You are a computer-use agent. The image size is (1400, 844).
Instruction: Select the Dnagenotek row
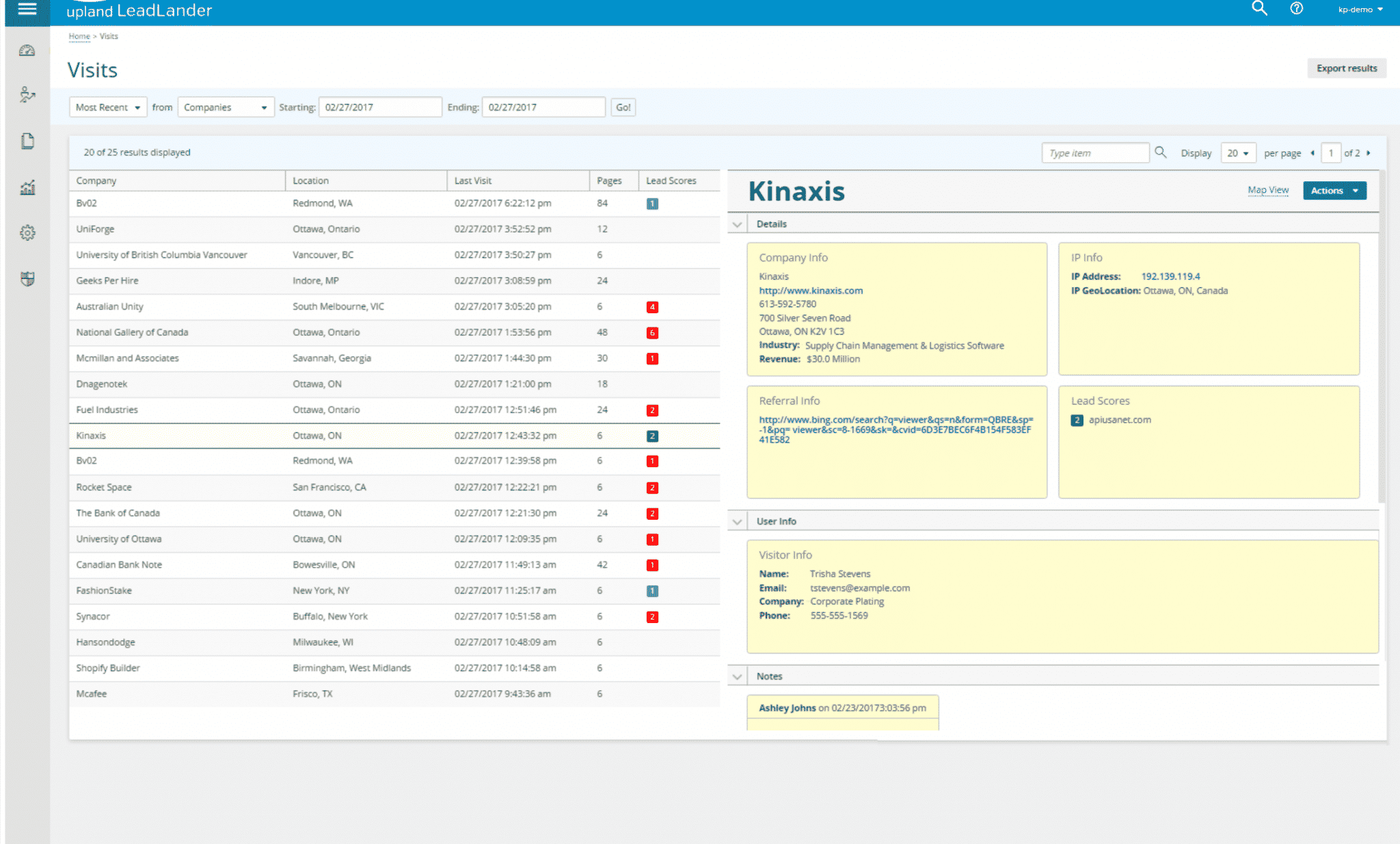point(394,384)
